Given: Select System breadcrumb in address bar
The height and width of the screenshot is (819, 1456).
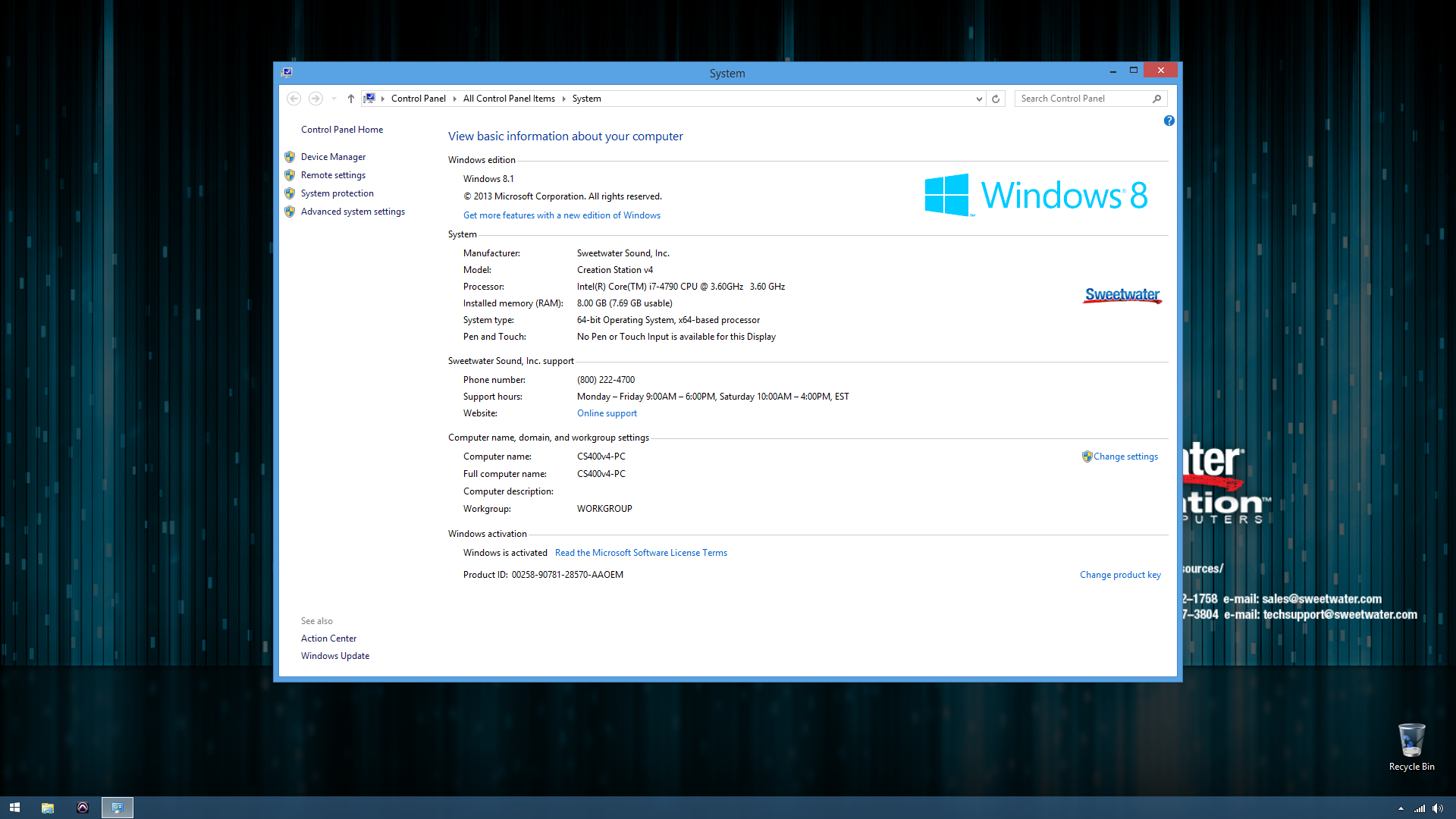Looking at the screenshot, I should tap(586, 99).
